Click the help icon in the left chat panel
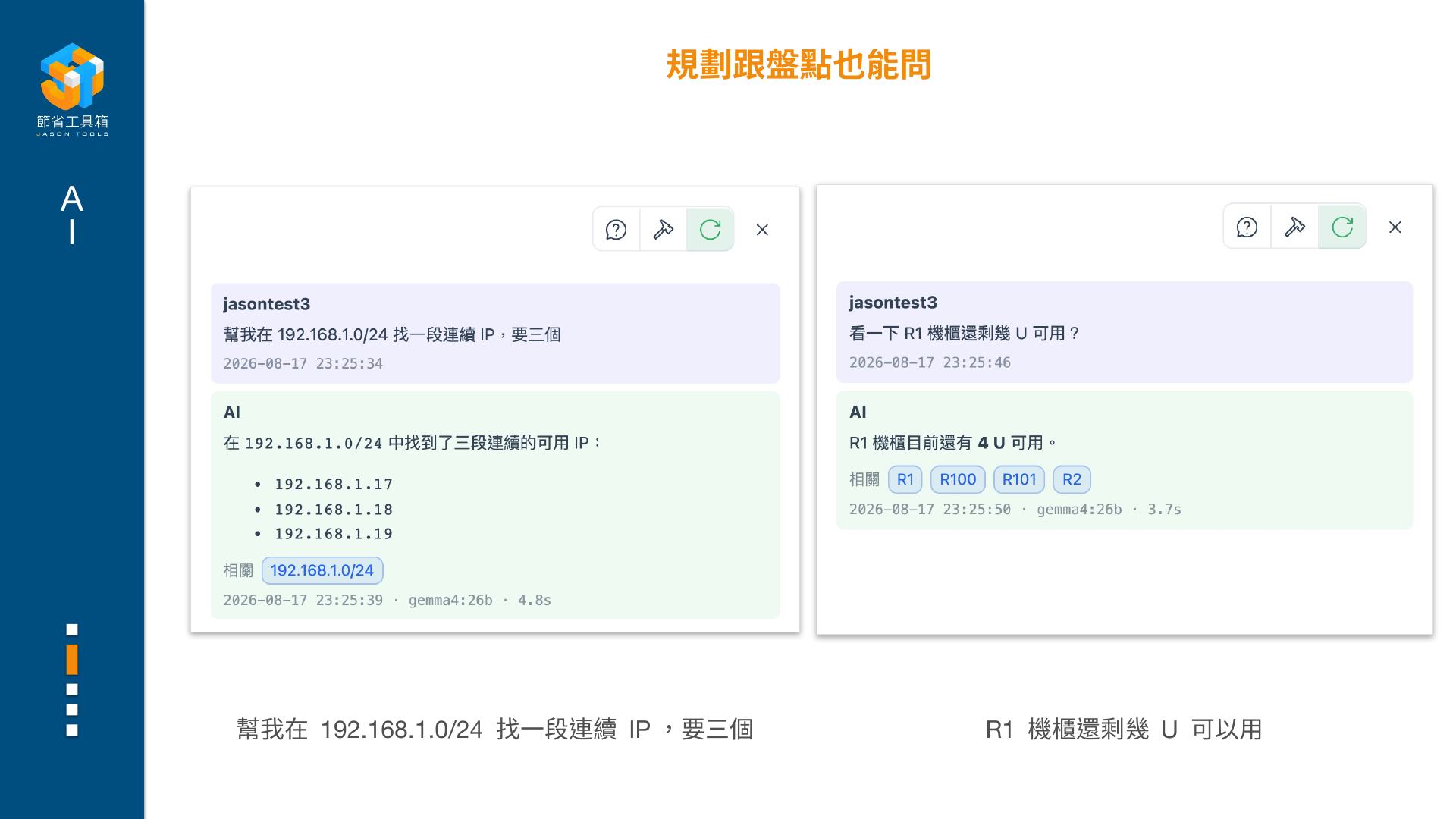The height and width of the screenshot is (819, 1456). (x=616, y=229)
